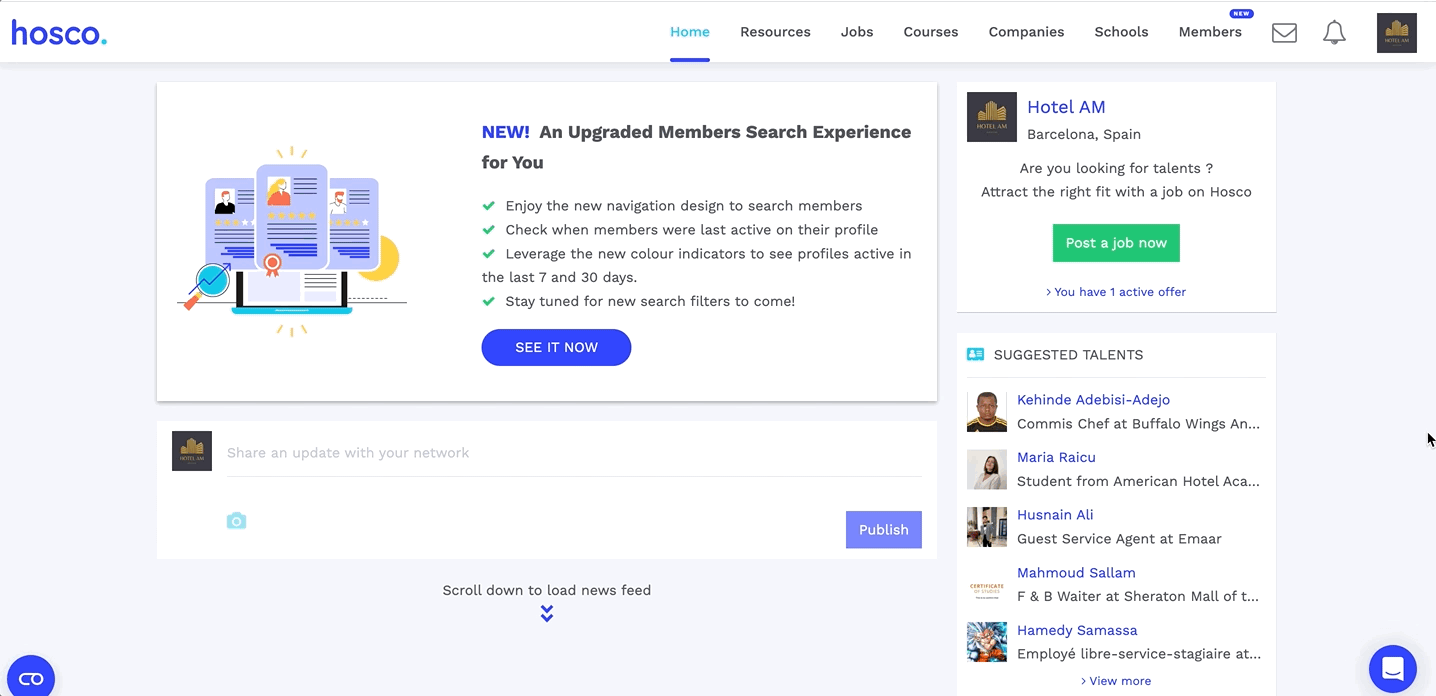Click the Post a job now button

point(1116,243)
